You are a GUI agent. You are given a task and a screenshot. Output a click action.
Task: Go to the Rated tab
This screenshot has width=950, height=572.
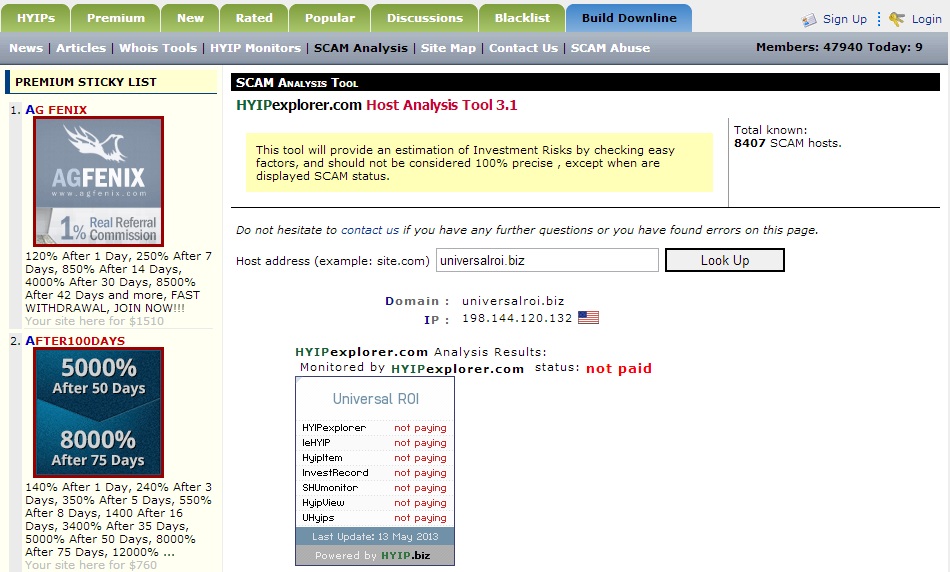pos(254,18)
